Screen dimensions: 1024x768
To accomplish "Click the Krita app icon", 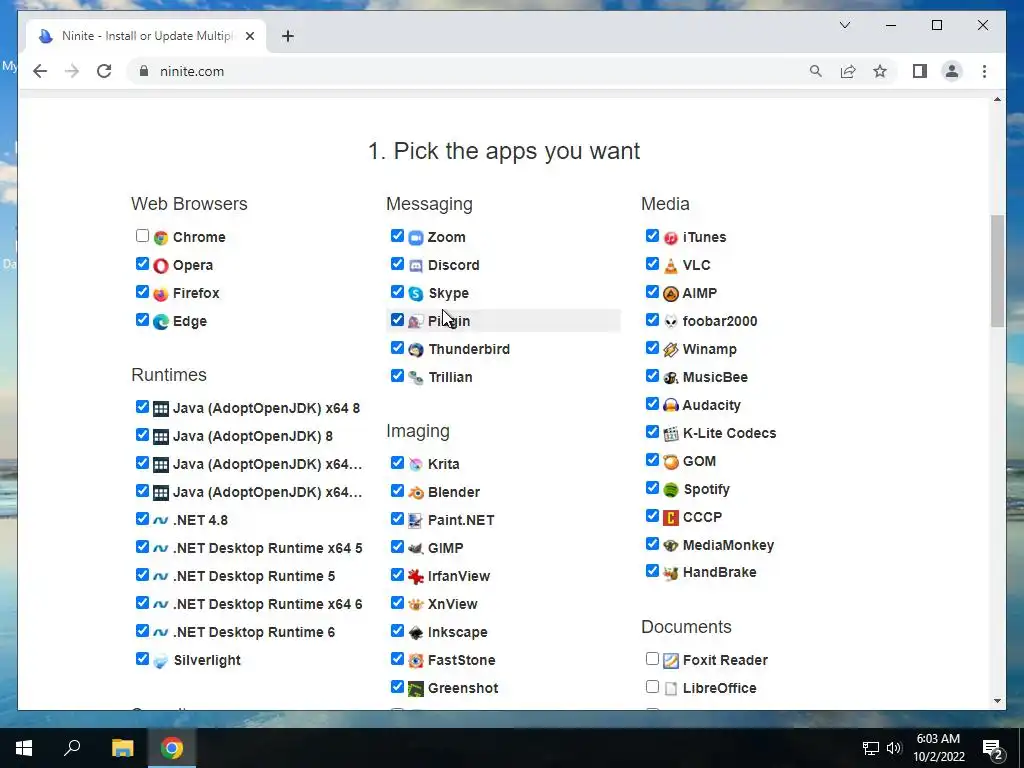I will click(x=416, y=464).
